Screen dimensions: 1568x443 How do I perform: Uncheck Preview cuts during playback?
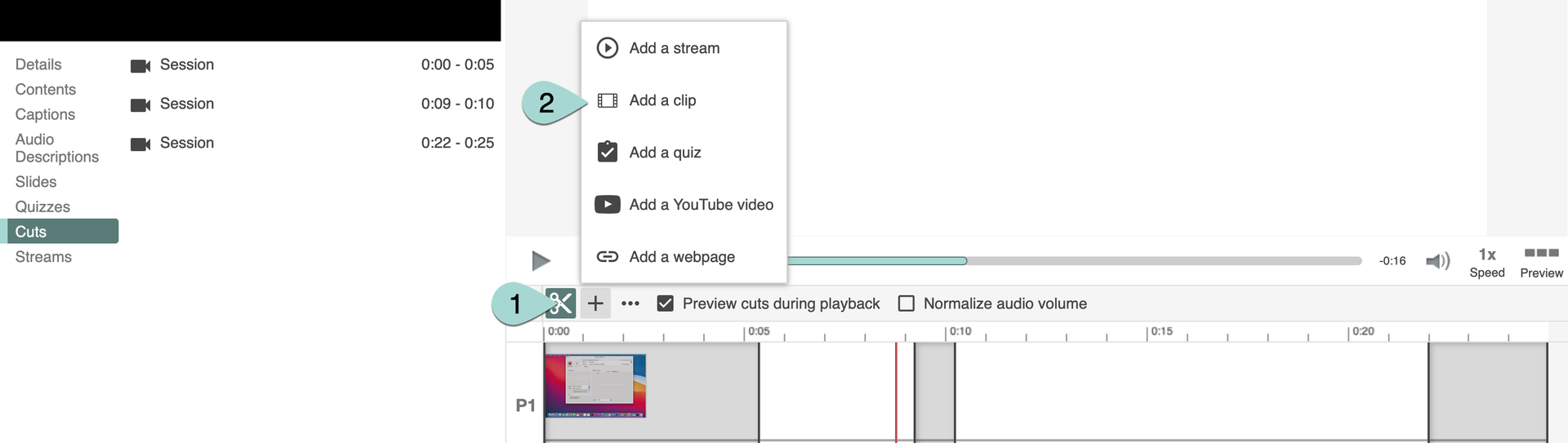(666, 303)
